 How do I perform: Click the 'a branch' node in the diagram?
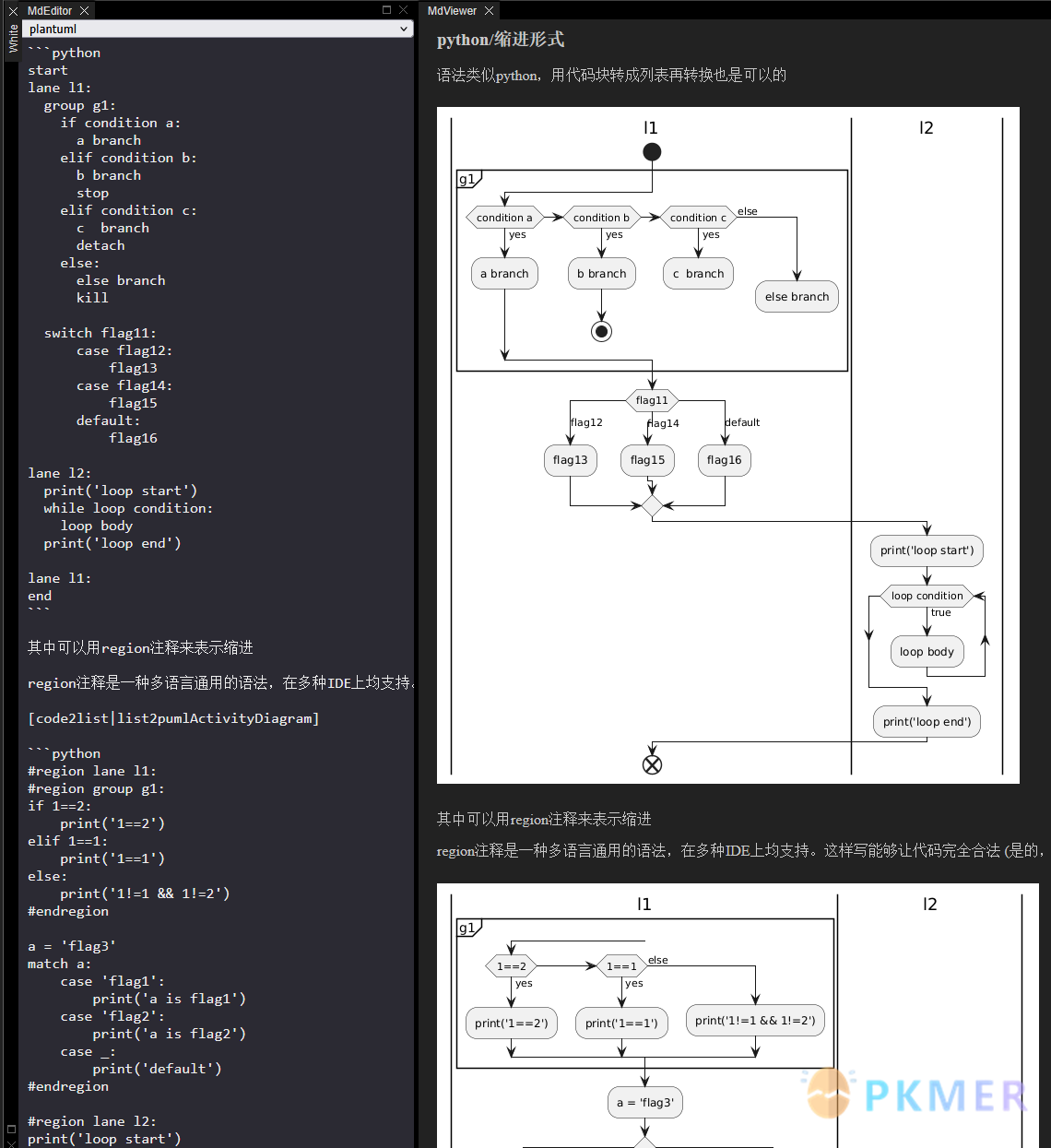[504, 274]
